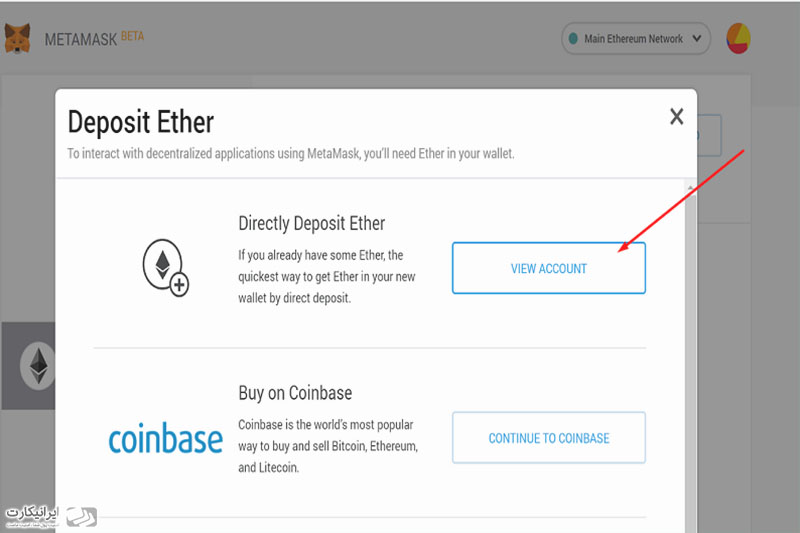The image size is (800, 533).
Task: Click the Deposit Ether dialog title
Action: pos(141,122)
